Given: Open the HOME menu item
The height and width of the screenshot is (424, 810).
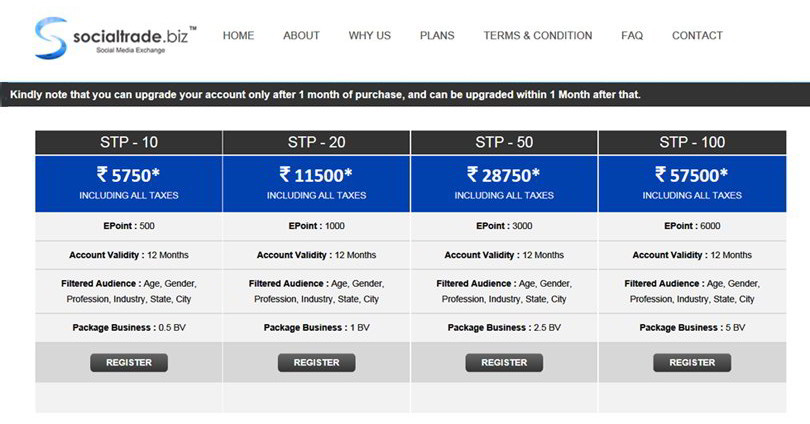Looking at the screenshot, I should (x=238, y=36).
